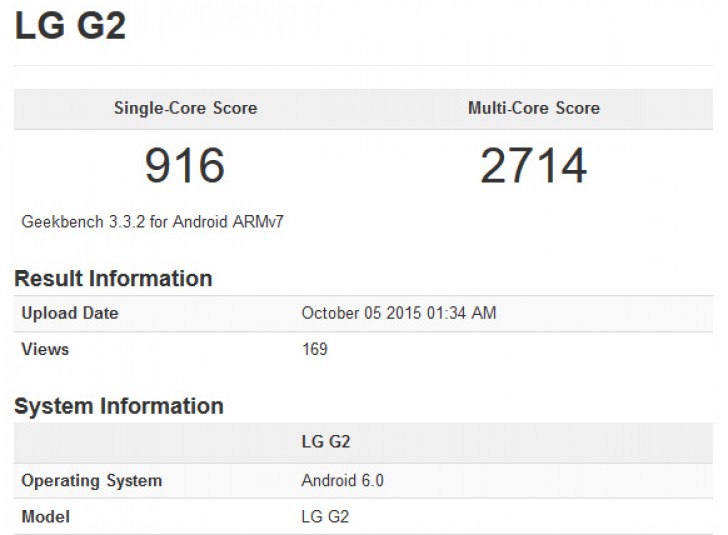Click the views count 169
This screenshot has width=728, height=535.
pos(314,349)
